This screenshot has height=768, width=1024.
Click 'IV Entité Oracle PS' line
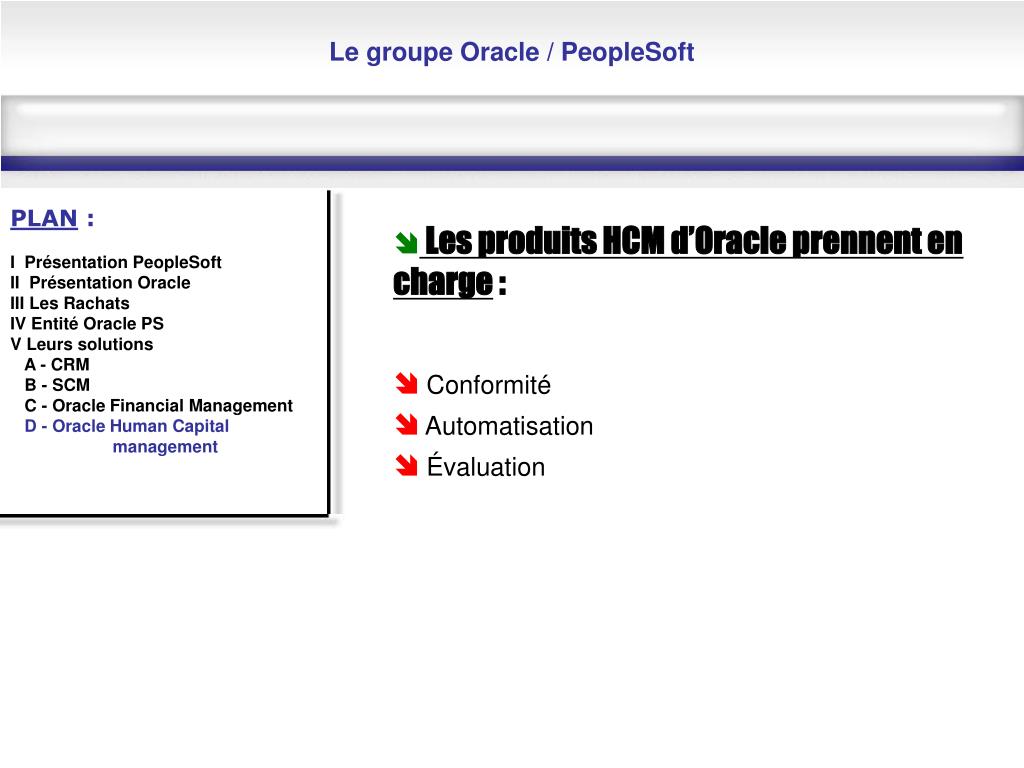click(87, 323)
